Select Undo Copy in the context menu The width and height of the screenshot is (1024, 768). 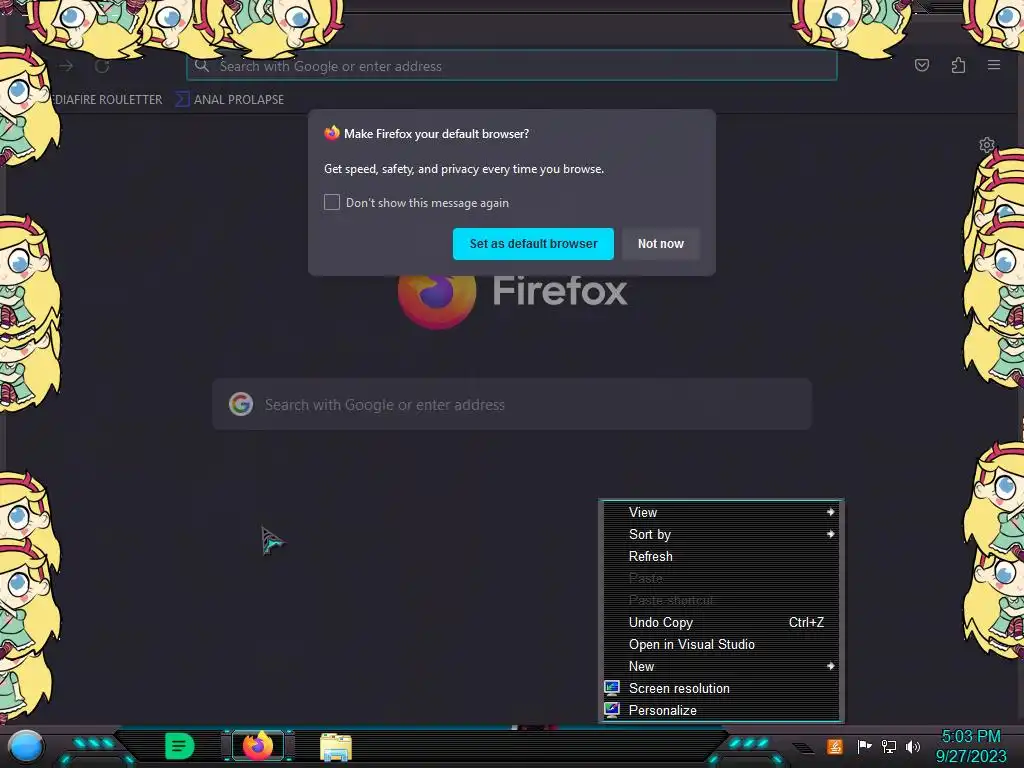[x=721, y=622]
